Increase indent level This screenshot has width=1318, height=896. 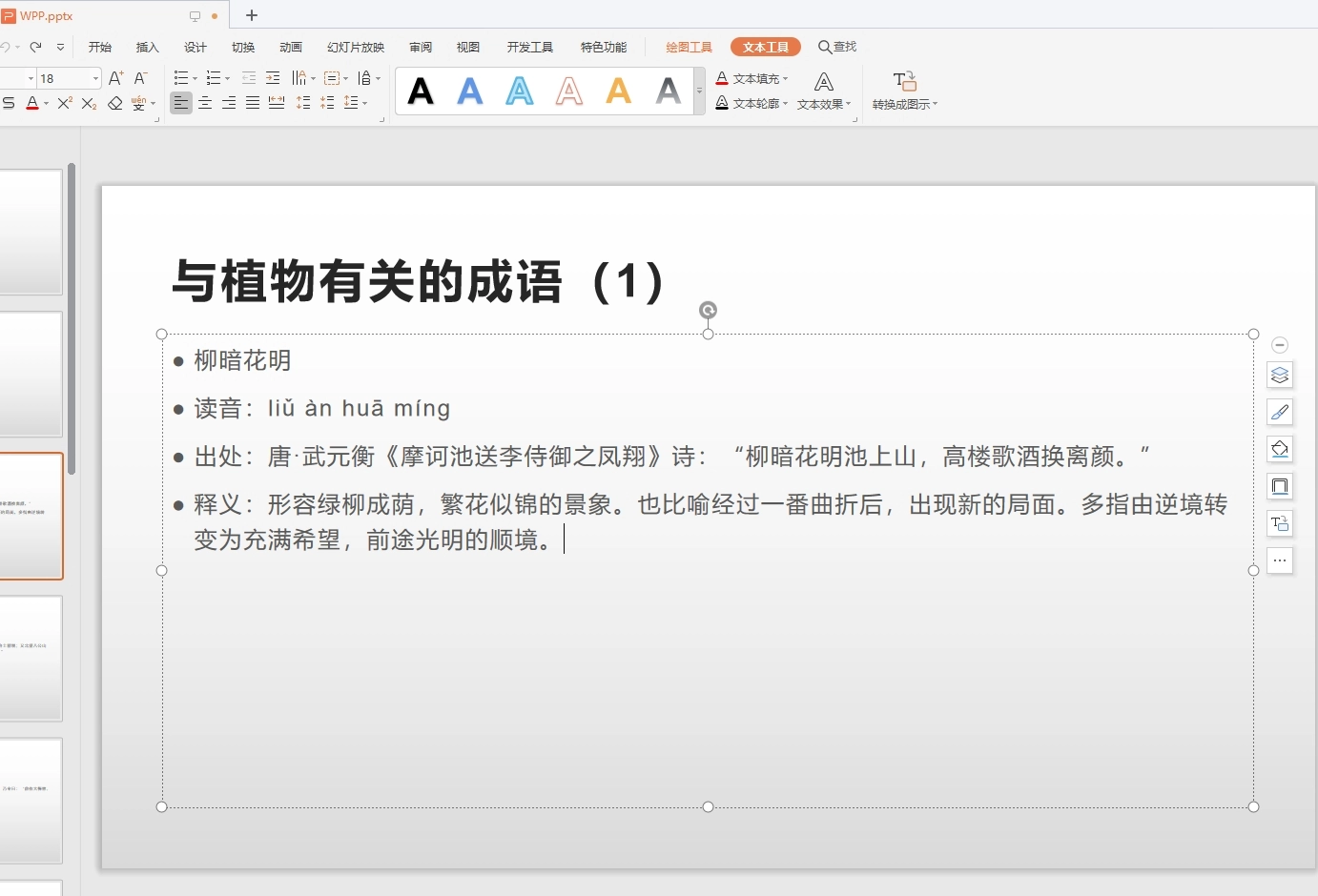click(x=273, y=78)
